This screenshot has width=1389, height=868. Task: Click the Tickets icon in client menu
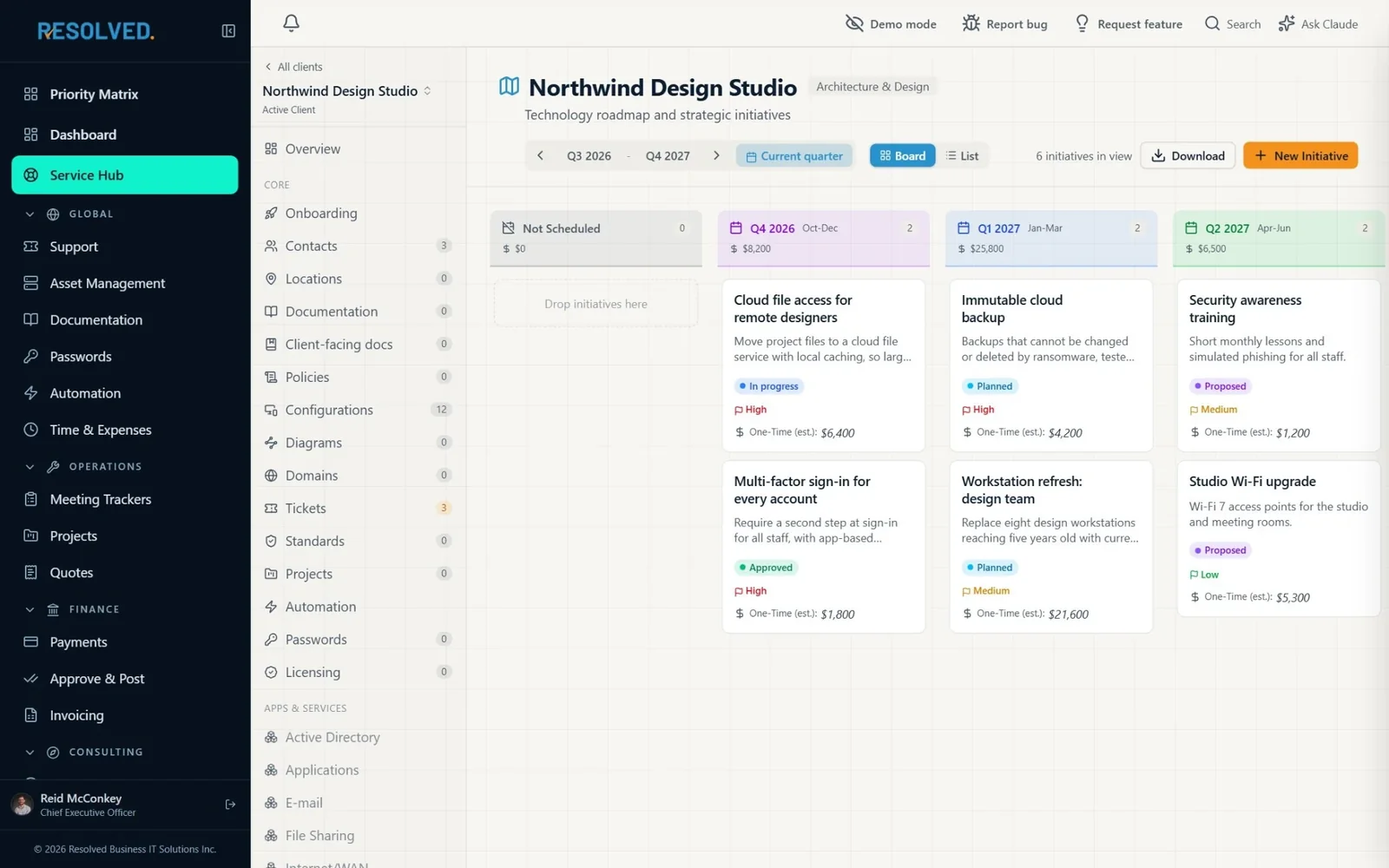coord(271,509)
